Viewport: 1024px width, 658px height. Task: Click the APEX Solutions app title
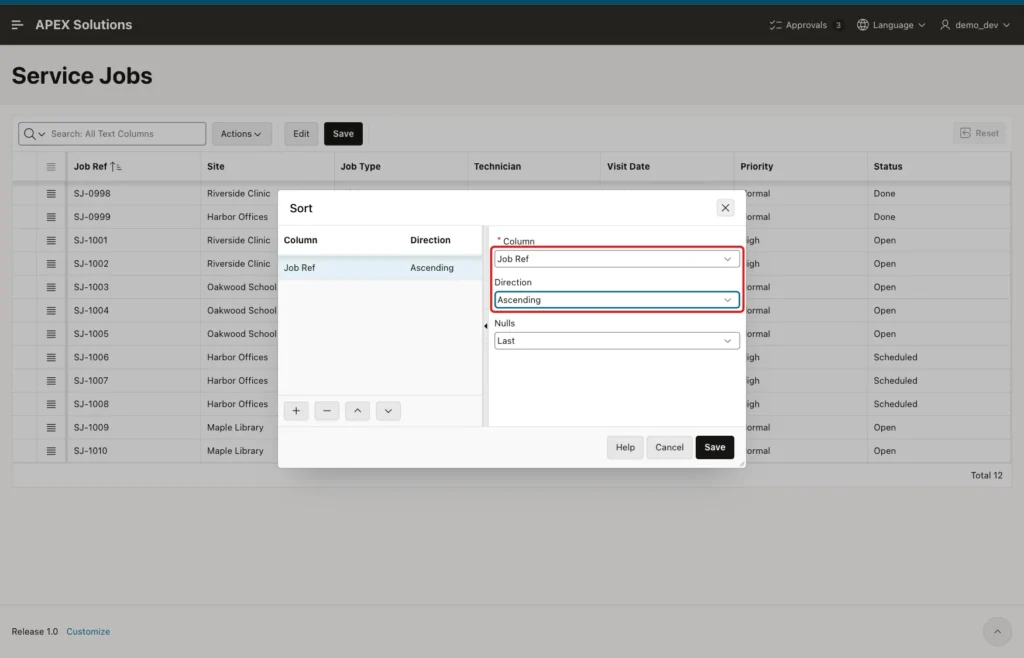[x=84, y=25]
